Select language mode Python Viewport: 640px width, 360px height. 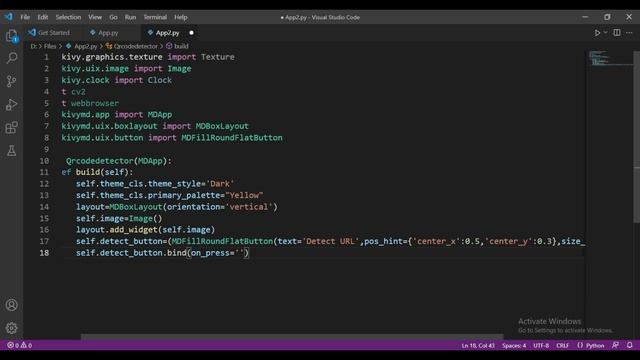595,345
